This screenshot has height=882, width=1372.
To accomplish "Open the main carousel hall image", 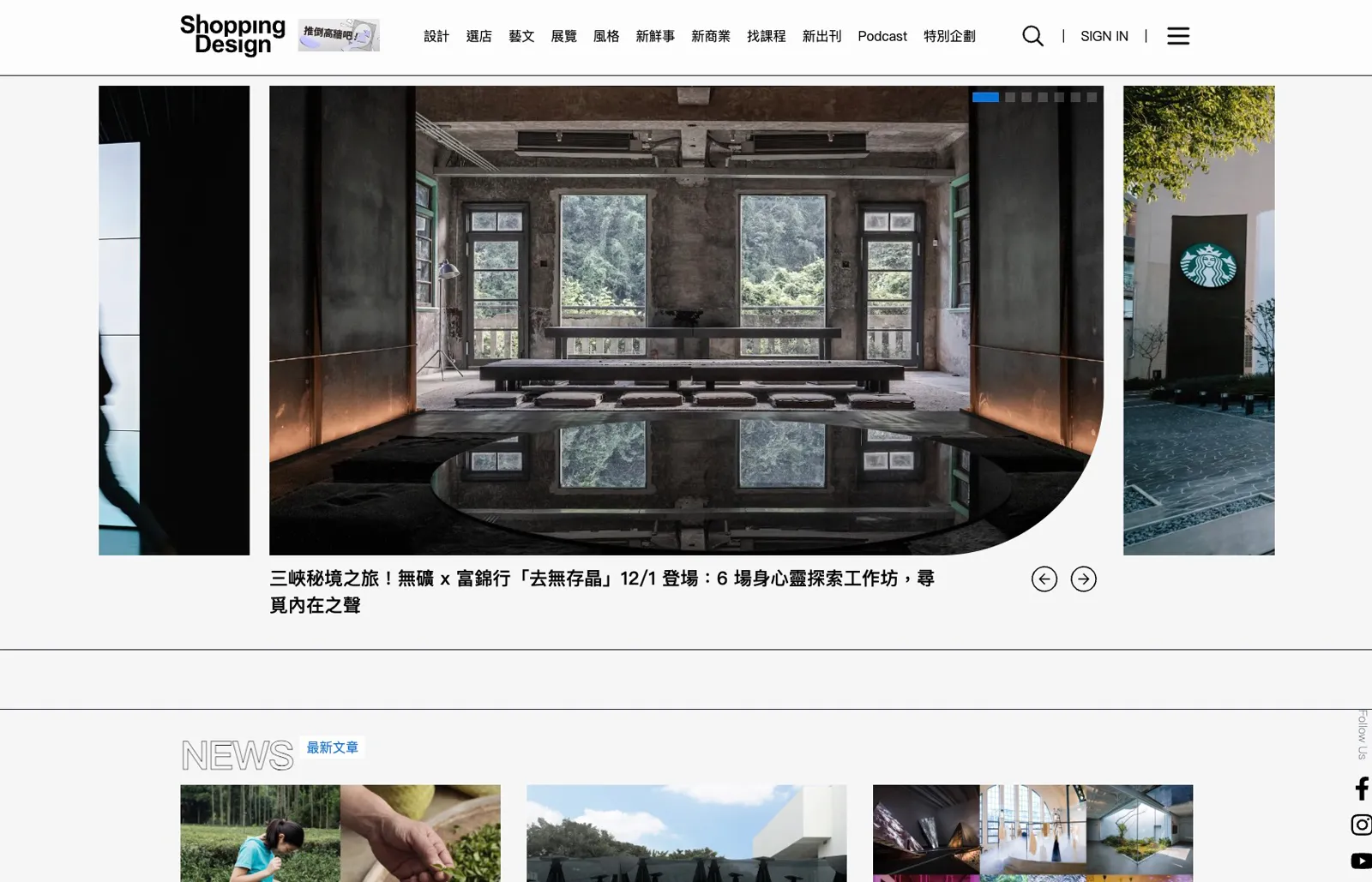I will pyautogui.click(x=686, y=321).
